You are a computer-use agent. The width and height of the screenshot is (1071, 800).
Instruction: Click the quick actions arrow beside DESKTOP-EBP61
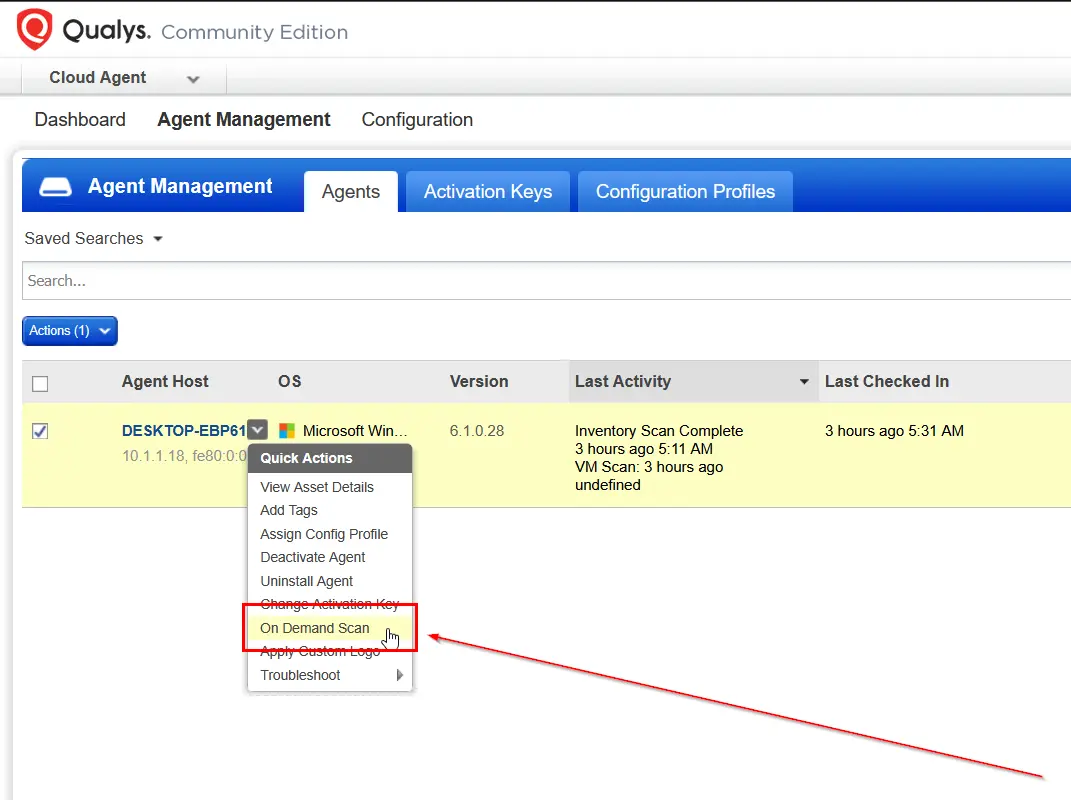click(x=258, y=430)
